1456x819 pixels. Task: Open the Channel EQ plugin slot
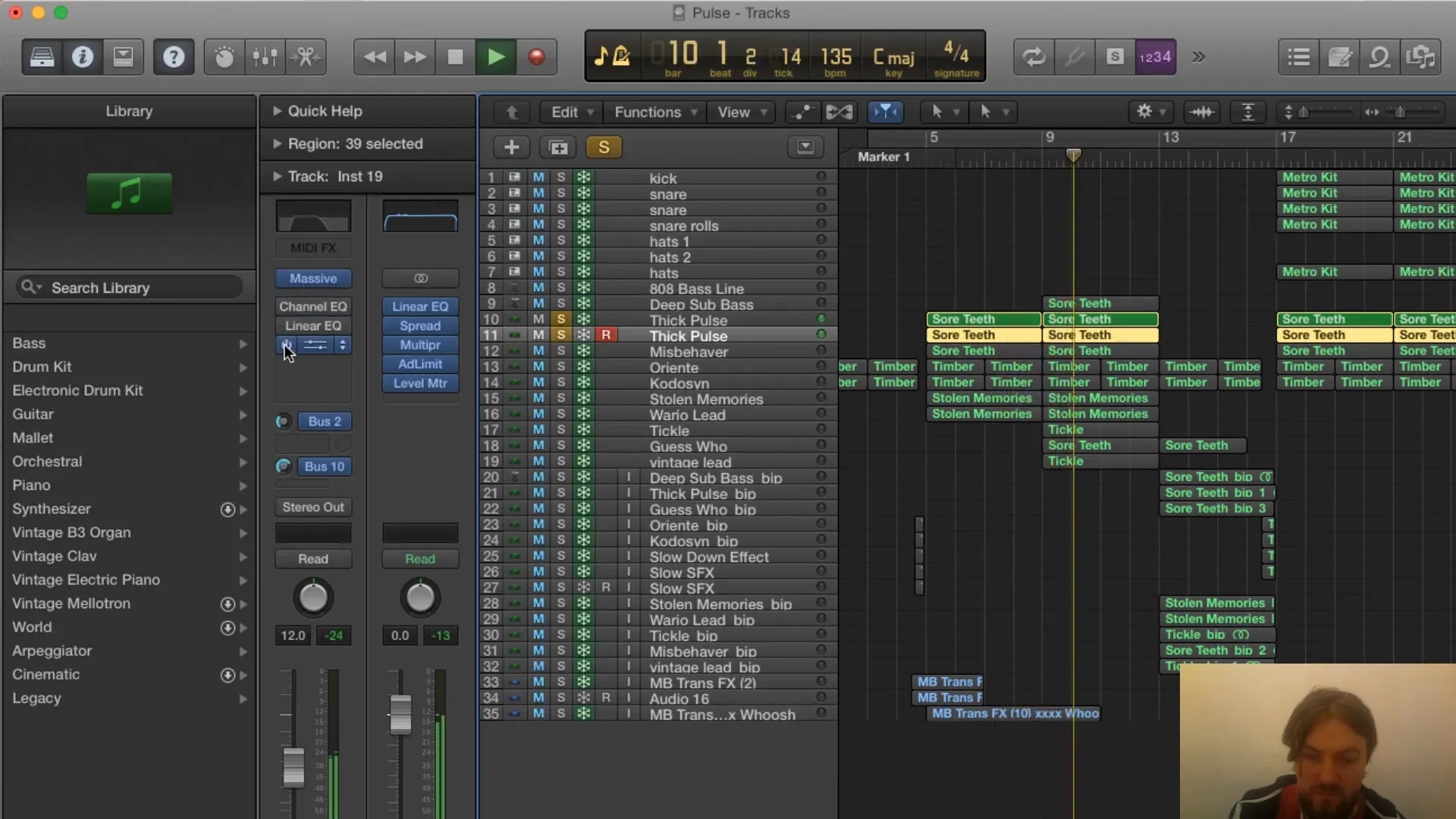[x=313, y=306]
